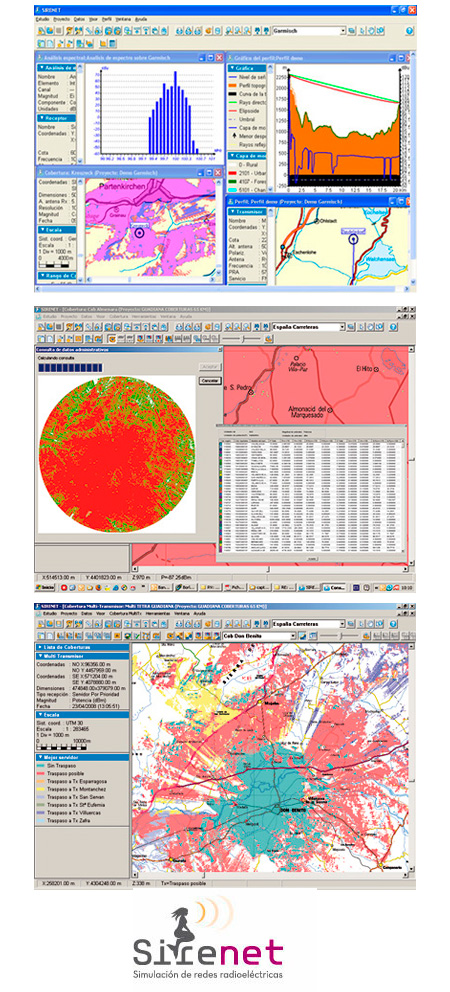Click the Z:970 m status bar field

[x=141, y=577]
